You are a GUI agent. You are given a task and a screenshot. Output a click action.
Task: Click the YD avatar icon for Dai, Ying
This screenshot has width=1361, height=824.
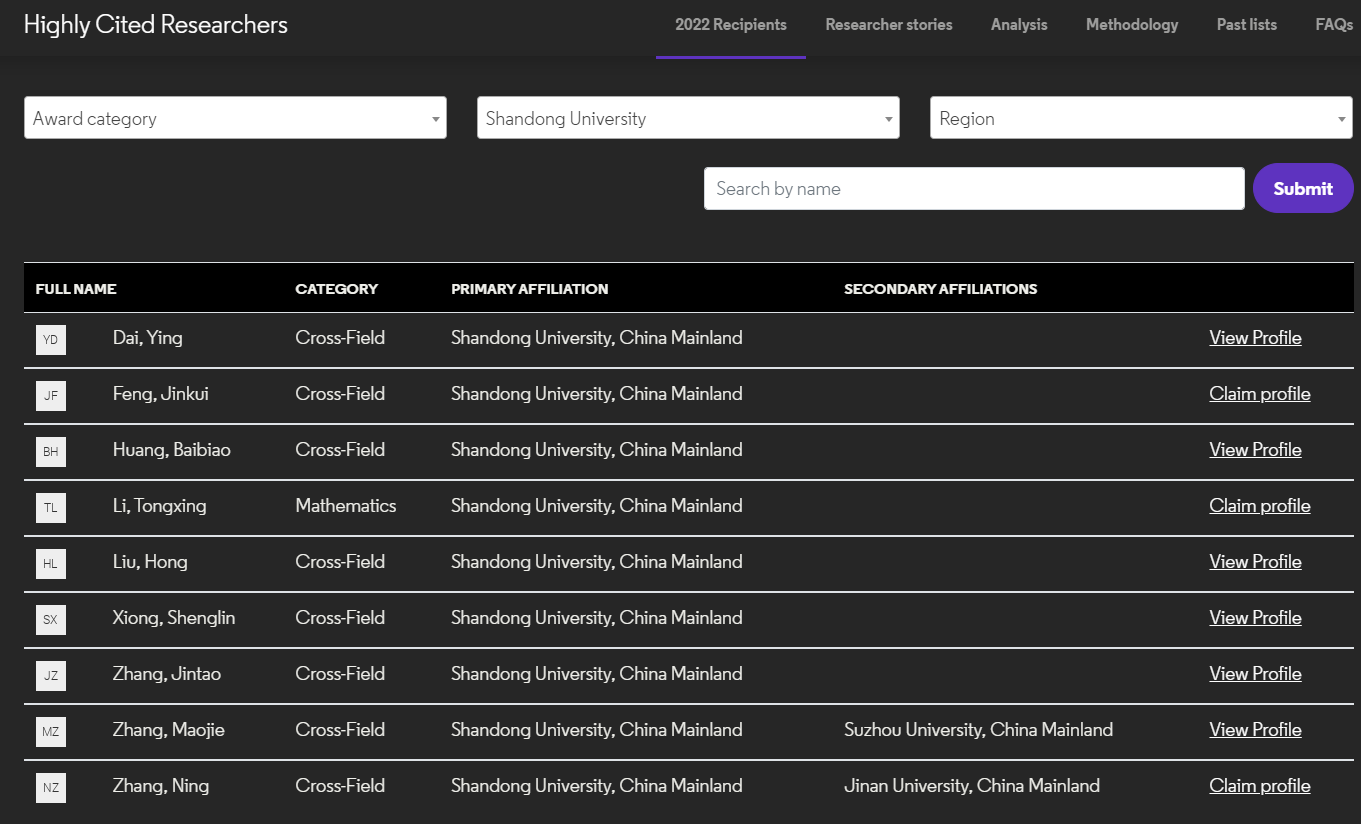[x=50, y=340]
